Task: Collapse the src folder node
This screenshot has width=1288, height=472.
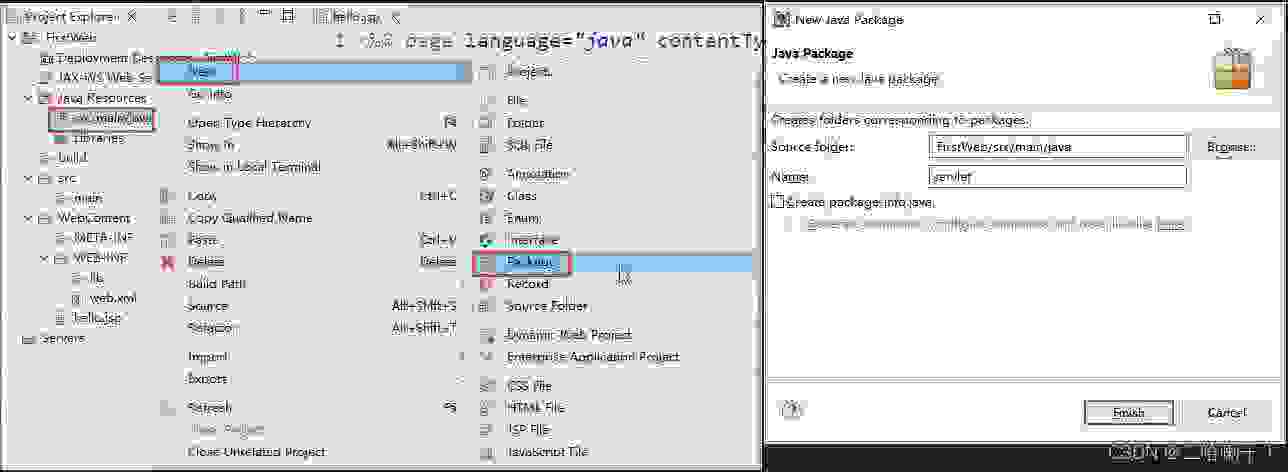Action: (x=28, y=178)
